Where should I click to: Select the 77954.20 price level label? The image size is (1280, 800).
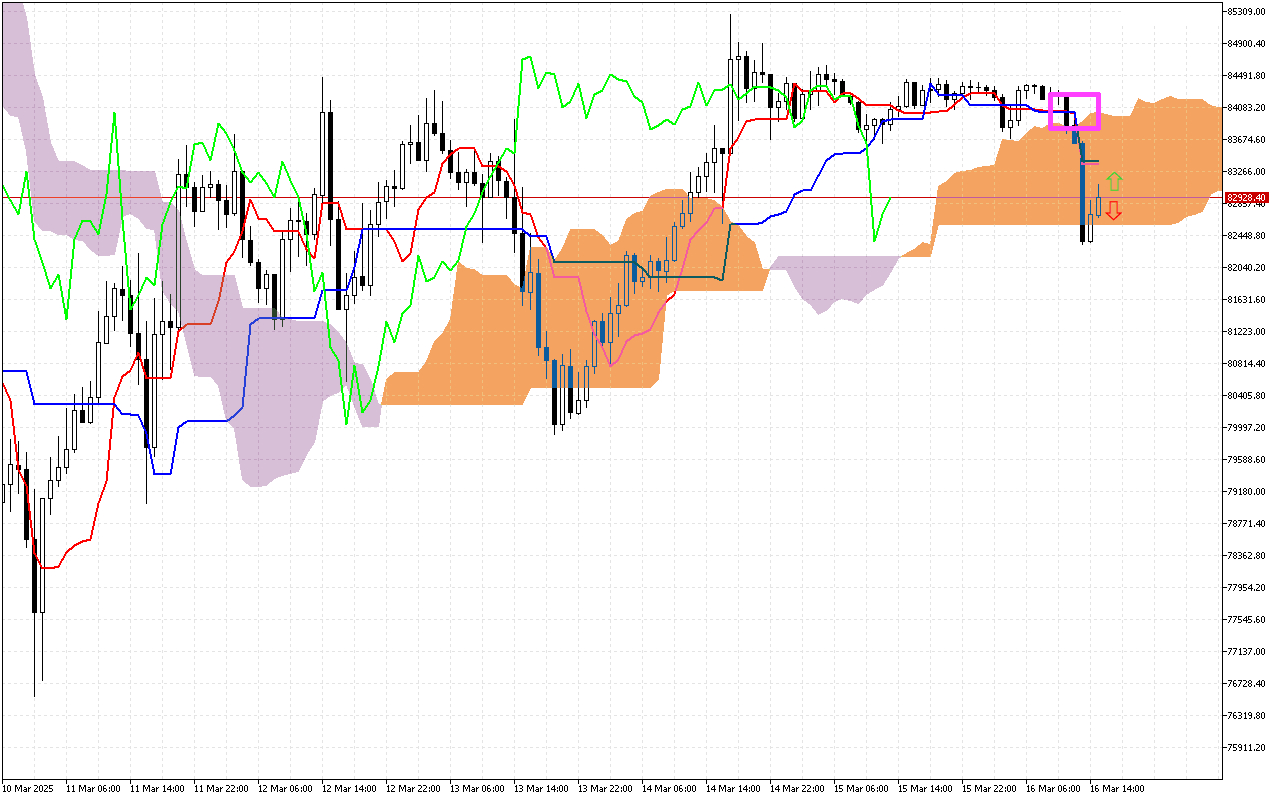click(1246, 588)
